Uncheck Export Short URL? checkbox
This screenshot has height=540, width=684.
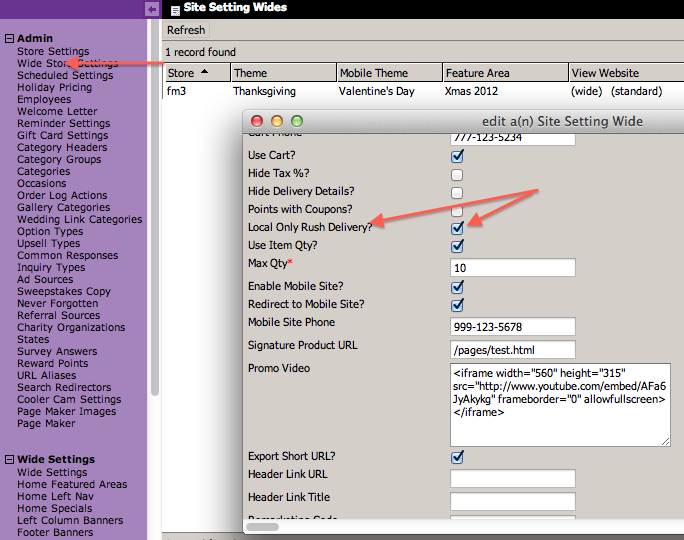point(457,457)
